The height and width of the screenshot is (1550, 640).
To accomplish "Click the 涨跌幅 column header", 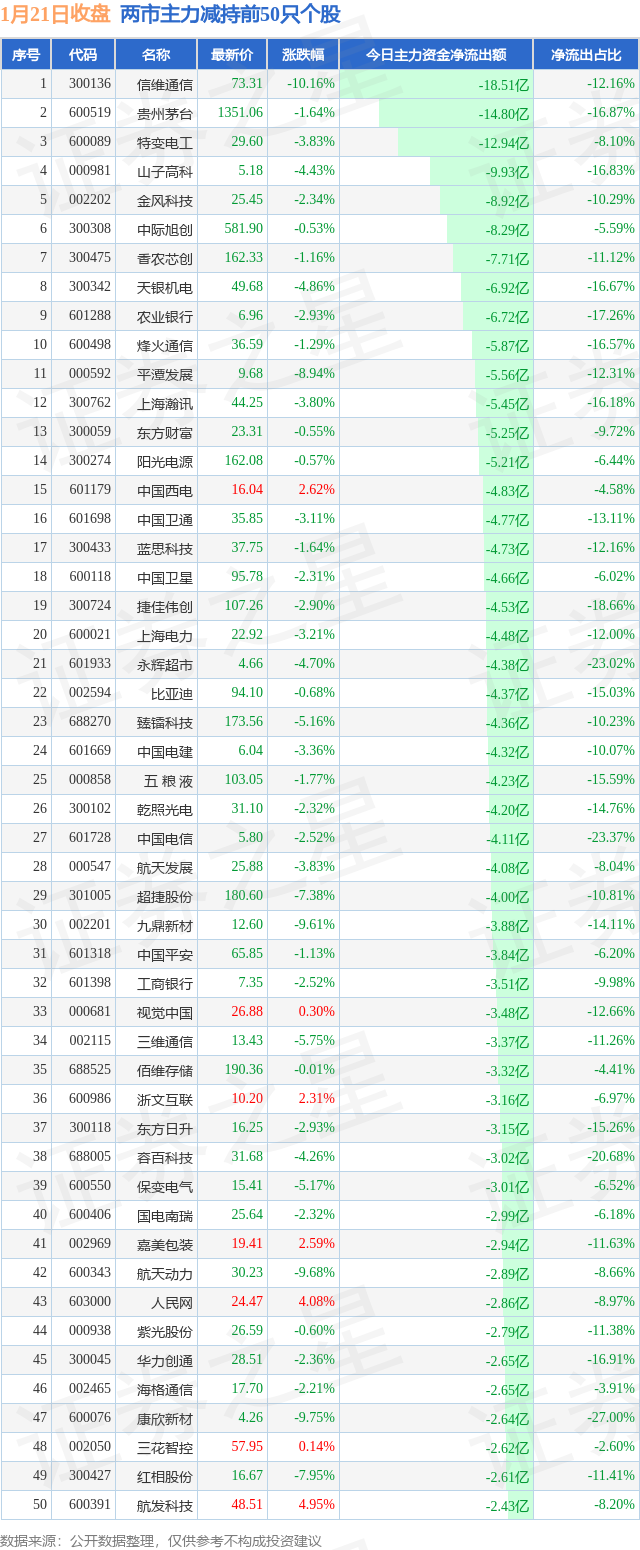I will pyautogui.click(x=303, y=54).
